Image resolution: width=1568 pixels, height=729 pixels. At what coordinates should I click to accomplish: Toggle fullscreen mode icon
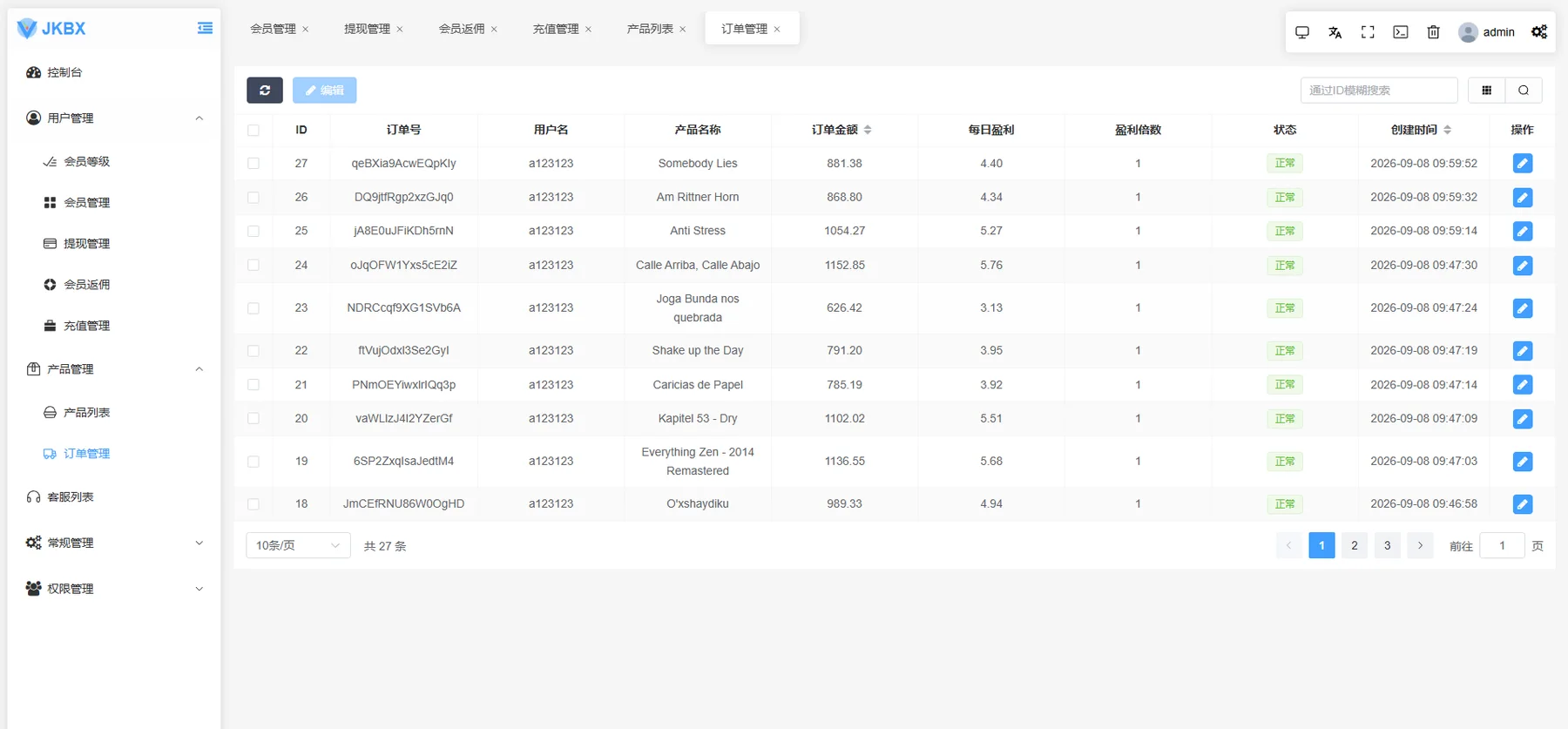pos(1368,32)
